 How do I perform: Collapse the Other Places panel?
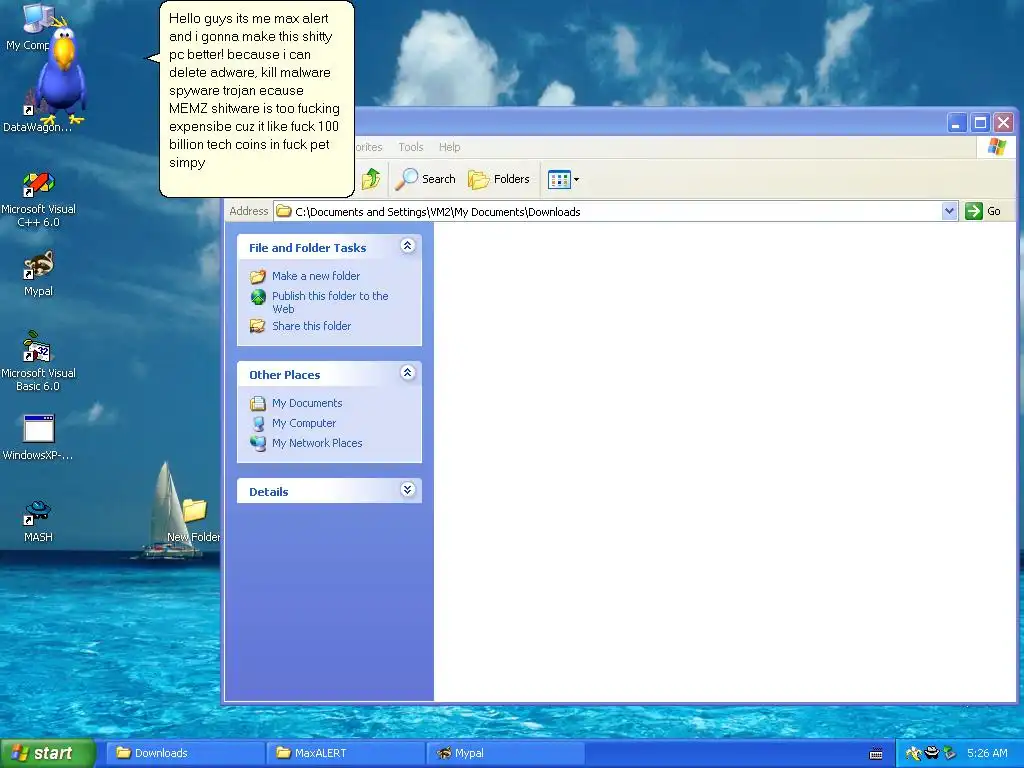click(x=408, y=373)
